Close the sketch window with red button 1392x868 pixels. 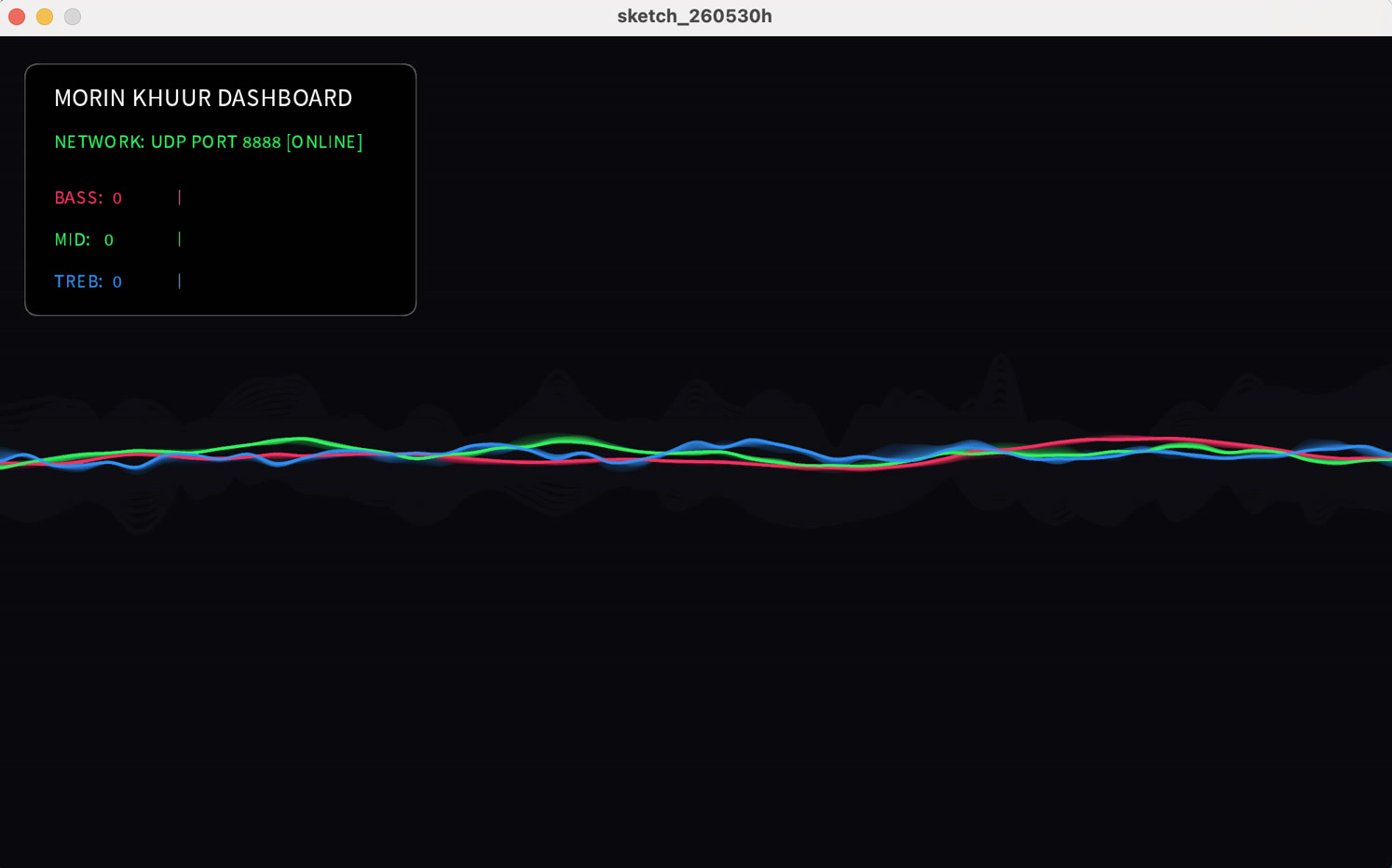[17, 17]
